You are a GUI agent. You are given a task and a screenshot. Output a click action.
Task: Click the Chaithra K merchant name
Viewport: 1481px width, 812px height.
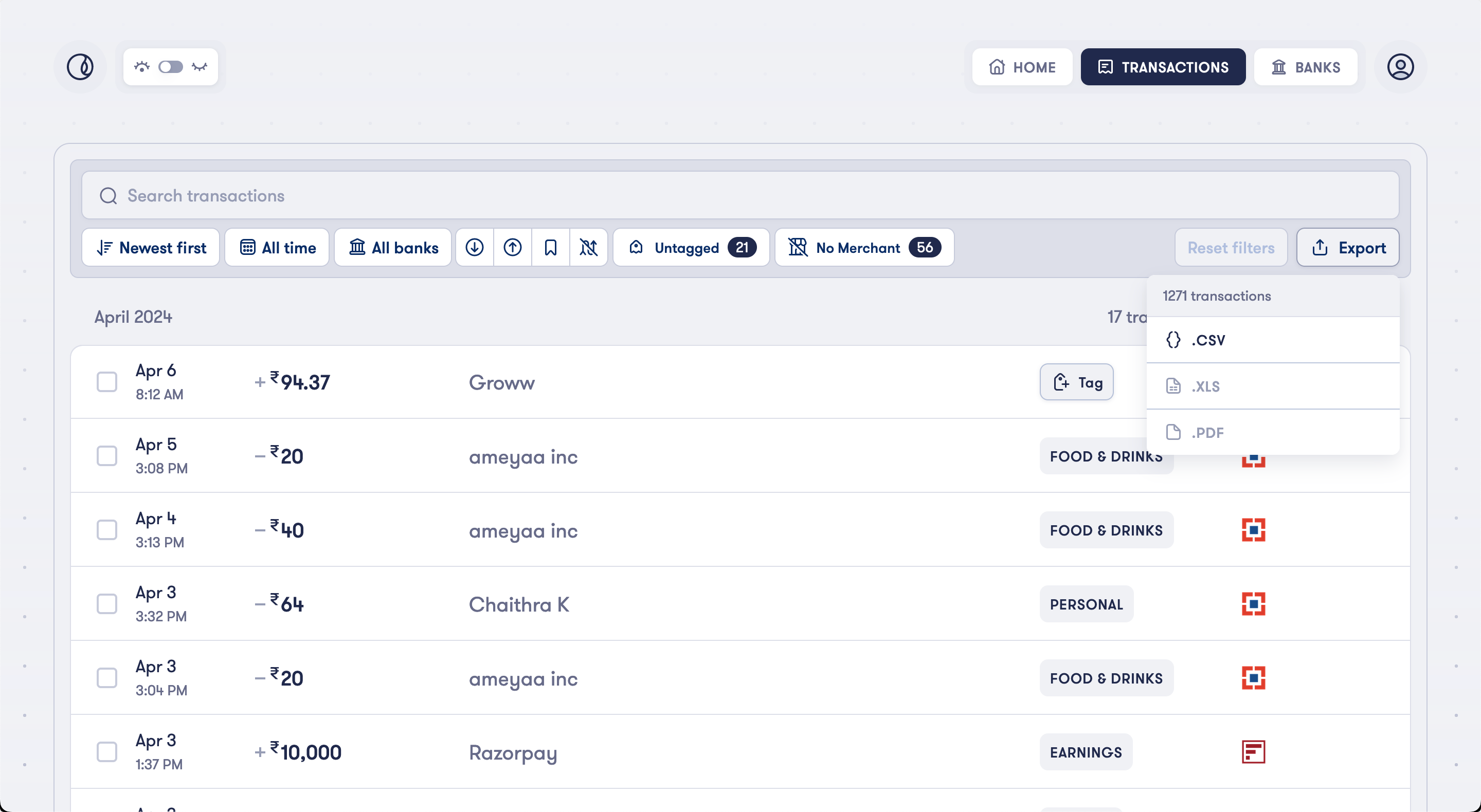pyautogui.click(x=519, y=604)
